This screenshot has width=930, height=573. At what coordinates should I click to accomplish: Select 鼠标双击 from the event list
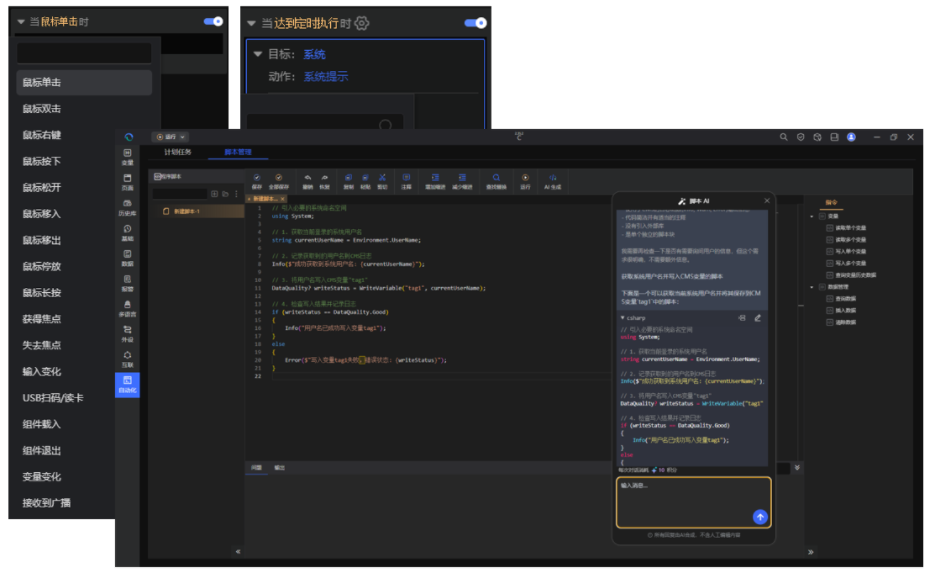pyautogui.click(x=42, y=108)
